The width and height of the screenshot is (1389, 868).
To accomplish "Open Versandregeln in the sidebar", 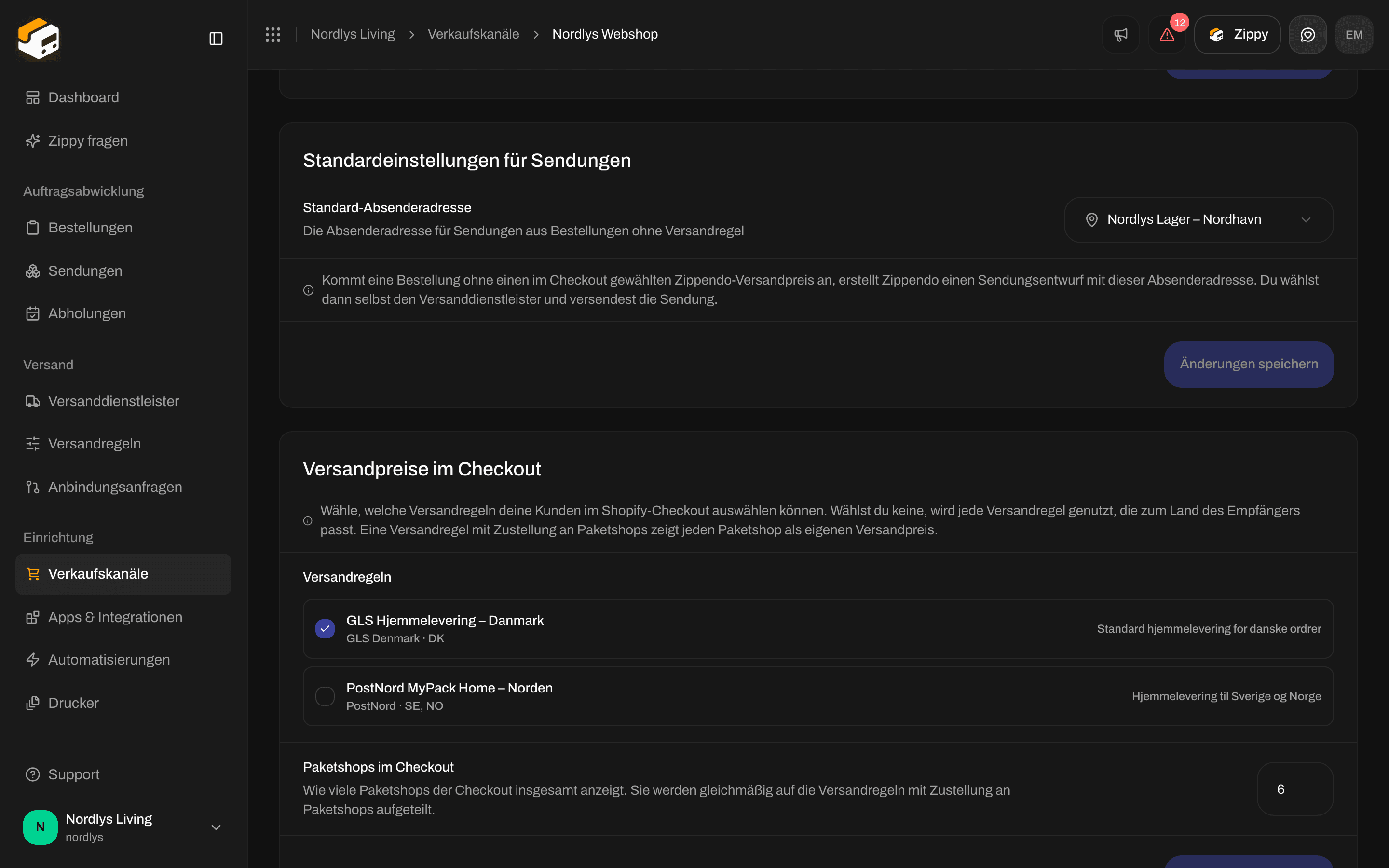I will click(123, 444).
